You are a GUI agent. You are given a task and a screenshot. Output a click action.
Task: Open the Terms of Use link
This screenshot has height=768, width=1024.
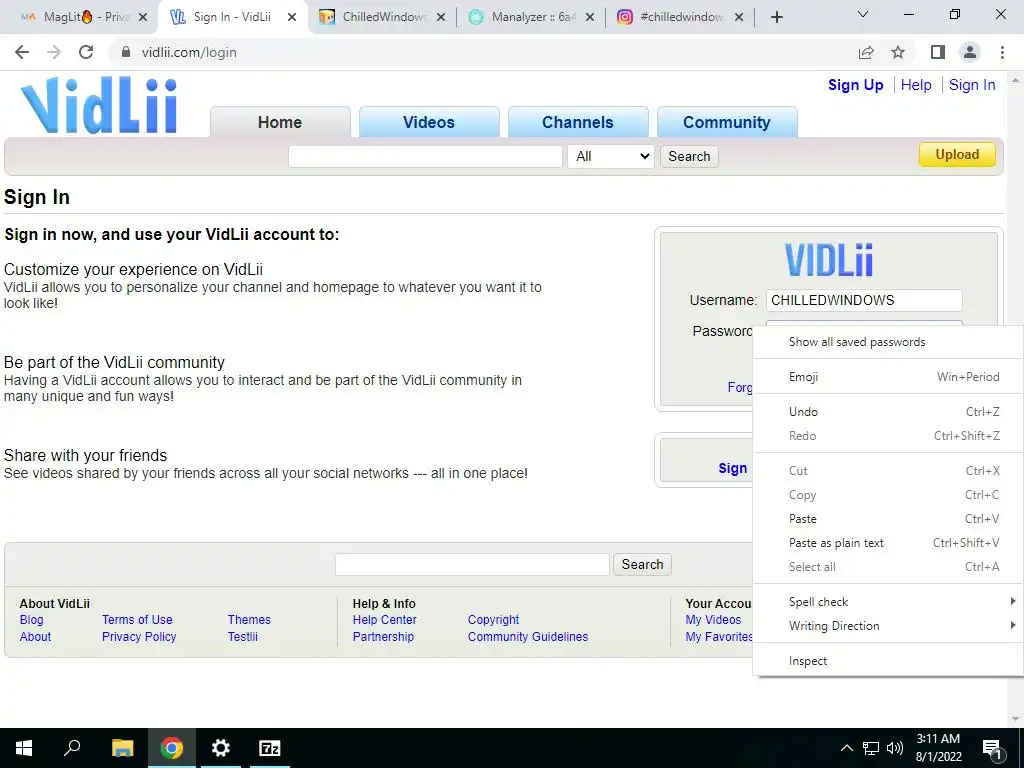[x=137, y=620]
